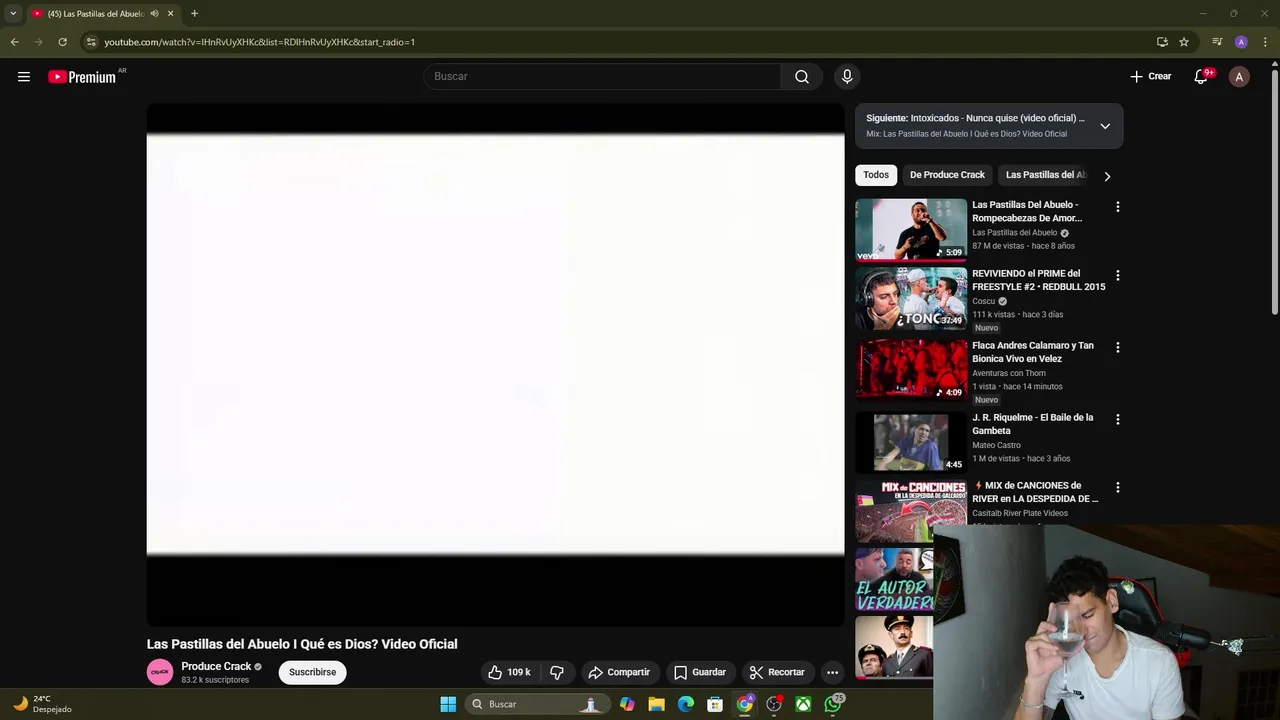Open the weather widget 24°C Despejado
Image resolution: width=1280 pixels, height=720 pixels.
(x=43, y=704)
